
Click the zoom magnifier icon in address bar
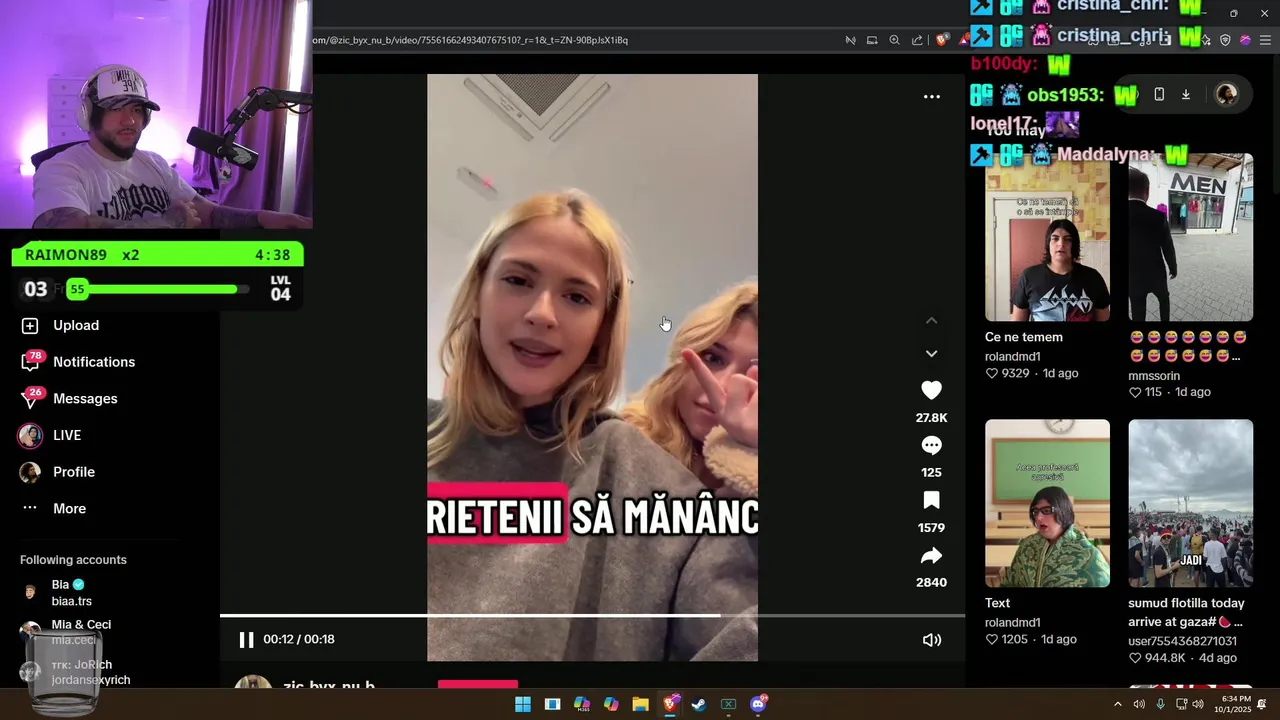894,40
